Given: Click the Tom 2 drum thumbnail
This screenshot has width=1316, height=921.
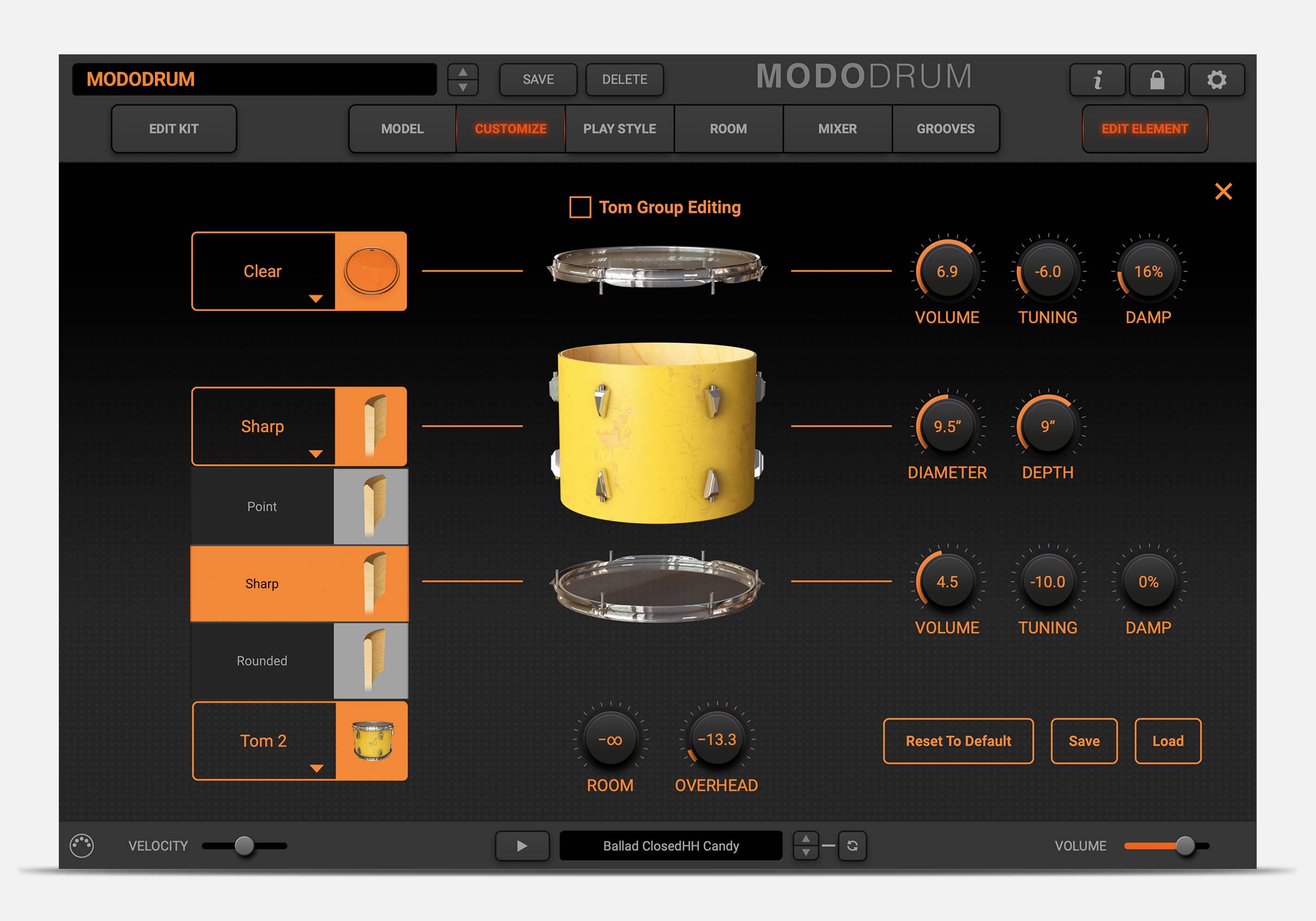Looking at the screenshot, I should coord(372,741).
